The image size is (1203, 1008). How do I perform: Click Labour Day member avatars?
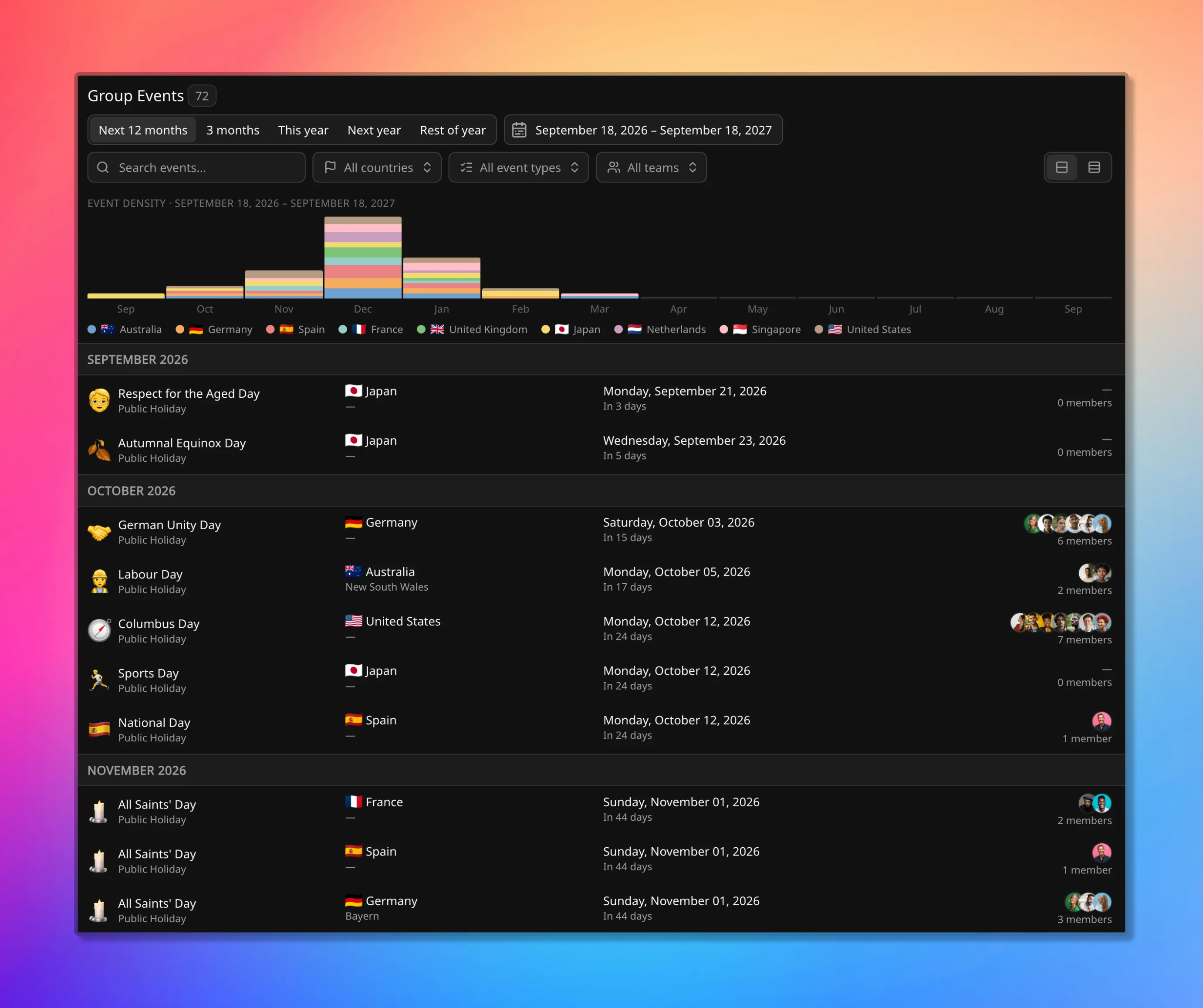[1095, 572]
